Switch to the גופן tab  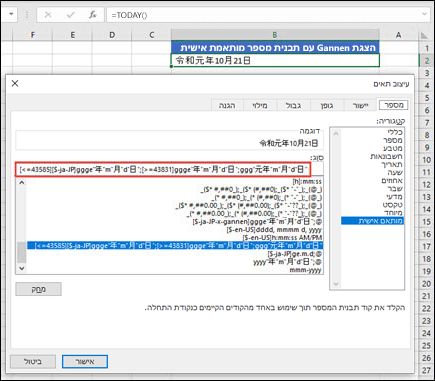tap(327, 106)
